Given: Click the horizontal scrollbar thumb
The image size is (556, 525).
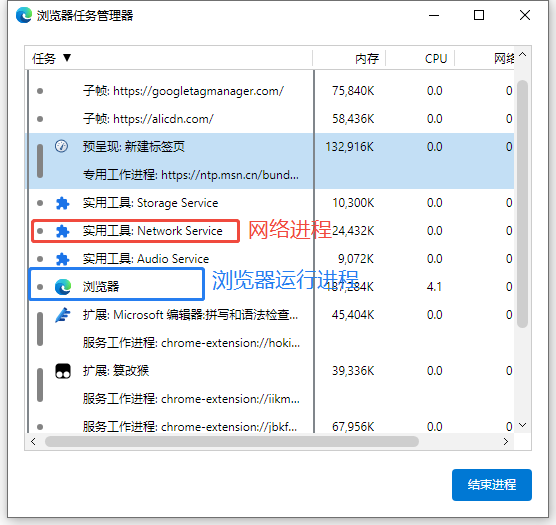Looking at the screenshot, I should click(x=232, y=442).
